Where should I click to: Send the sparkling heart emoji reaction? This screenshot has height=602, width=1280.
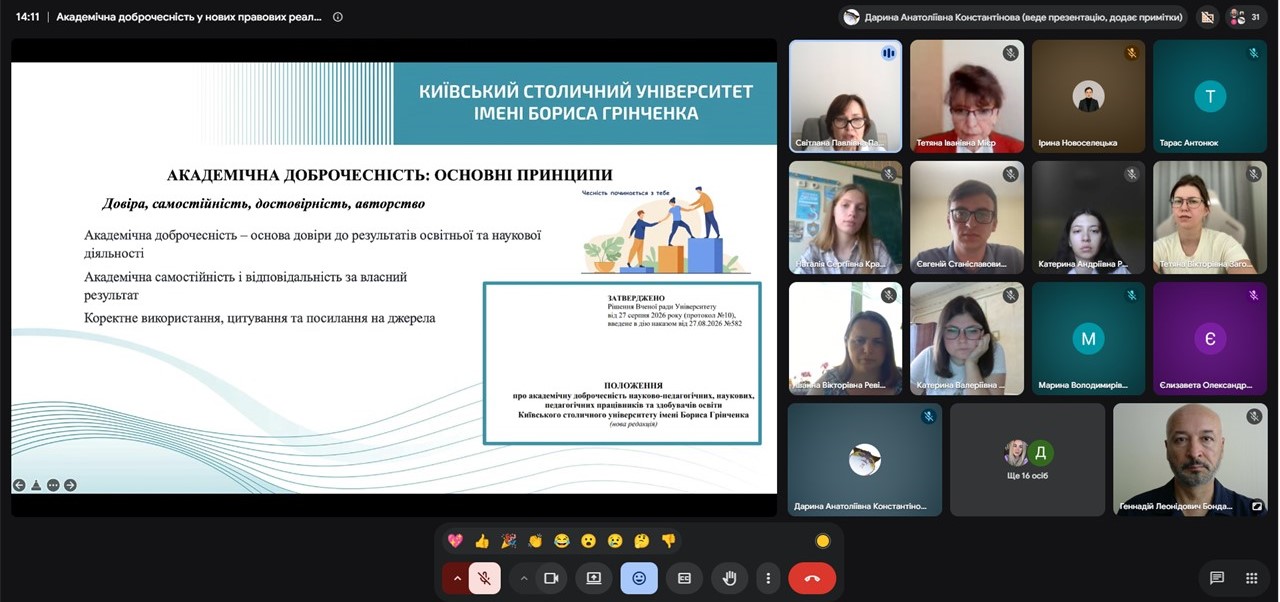455,541
